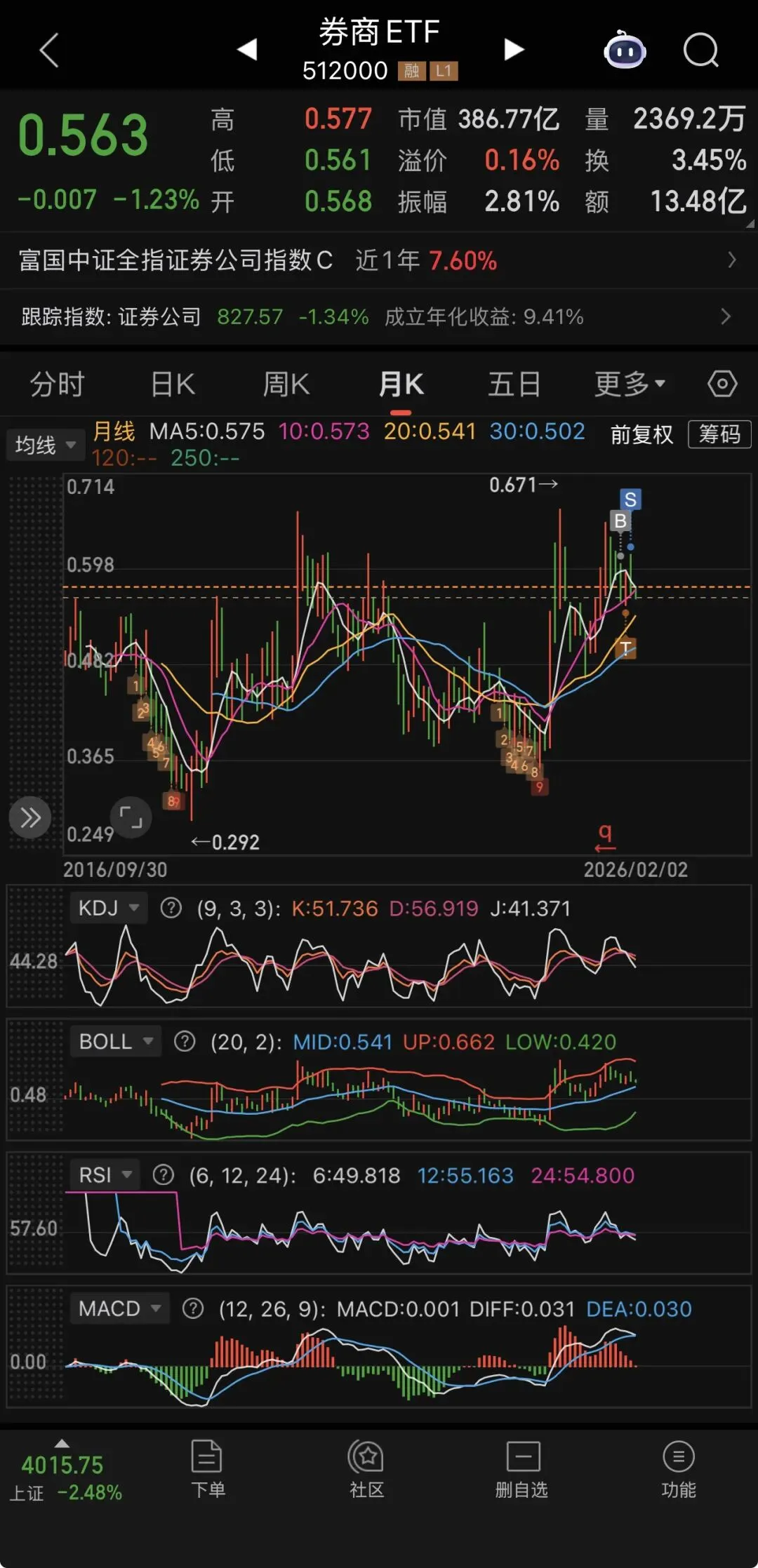Viewport: 758px width, 1568px height.
Task: Toggle the 筹码 chip distribution button
Action: pyautogui.click(x=719, y=434)
